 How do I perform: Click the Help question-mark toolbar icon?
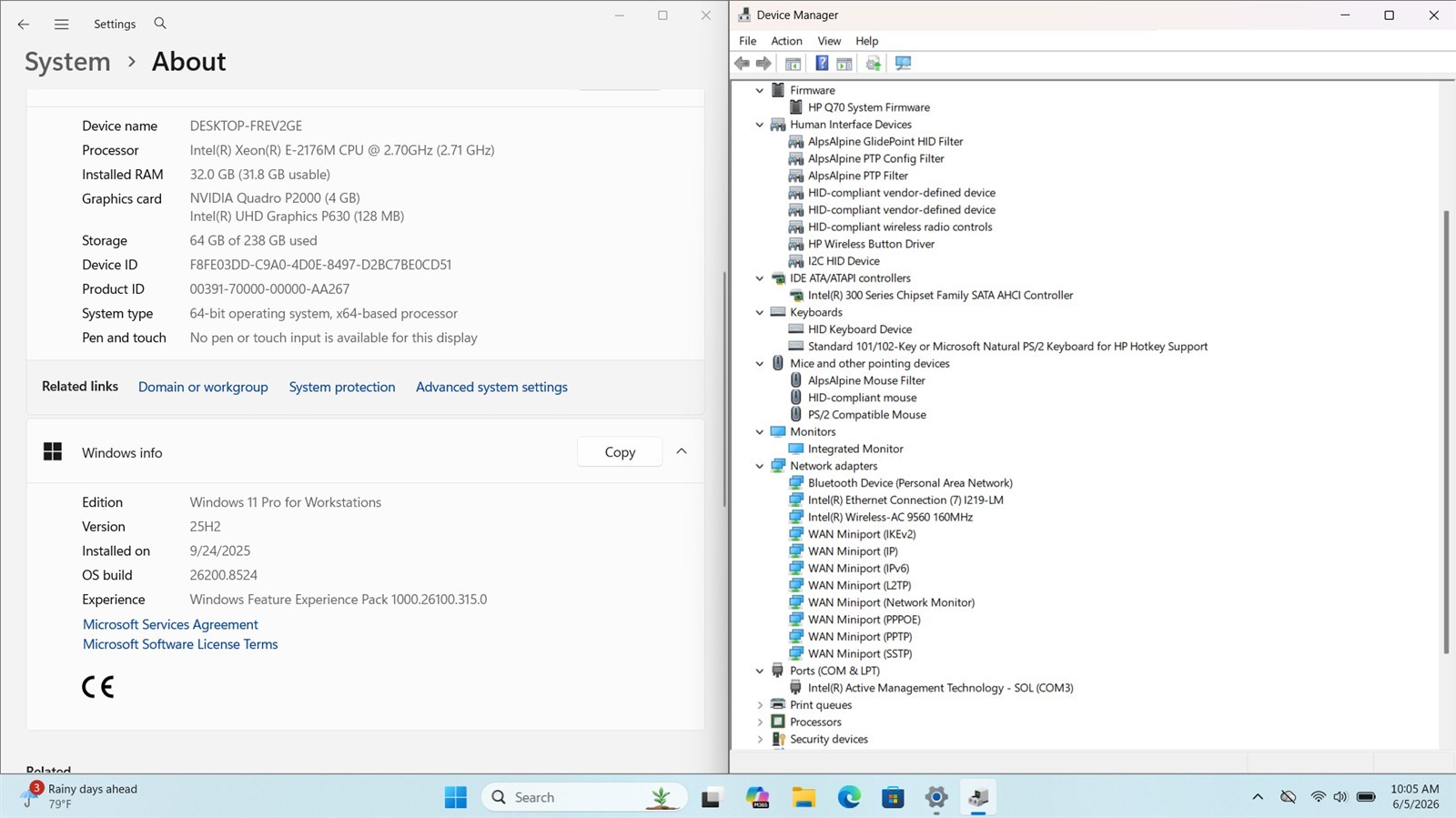pos(822,64)
